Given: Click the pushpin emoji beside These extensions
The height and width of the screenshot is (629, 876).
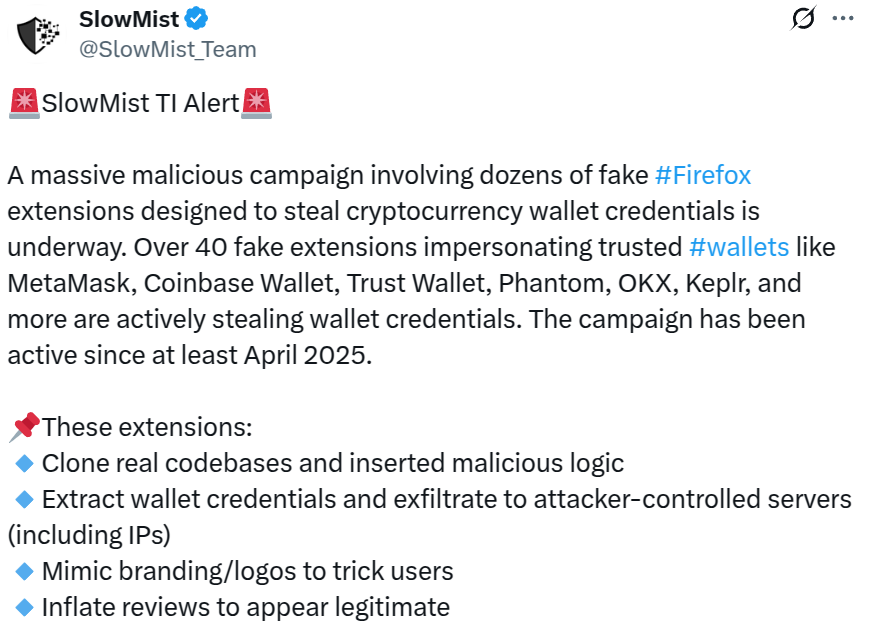Looking at the screenshot, I should point(24,427).
